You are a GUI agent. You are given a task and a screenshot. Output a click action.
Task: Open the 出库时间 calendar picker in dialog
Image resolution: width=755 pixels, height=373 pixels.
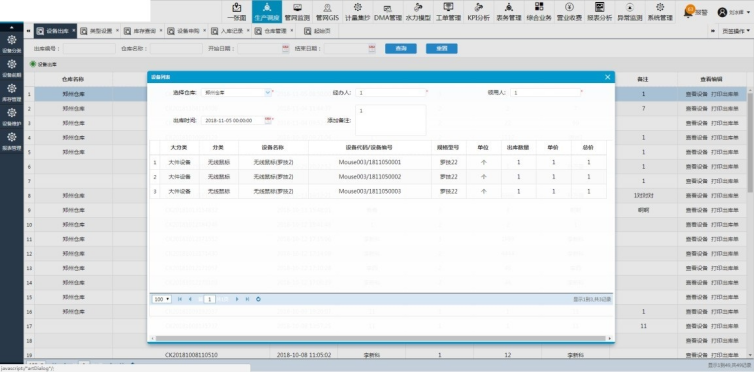coord(268,120)
